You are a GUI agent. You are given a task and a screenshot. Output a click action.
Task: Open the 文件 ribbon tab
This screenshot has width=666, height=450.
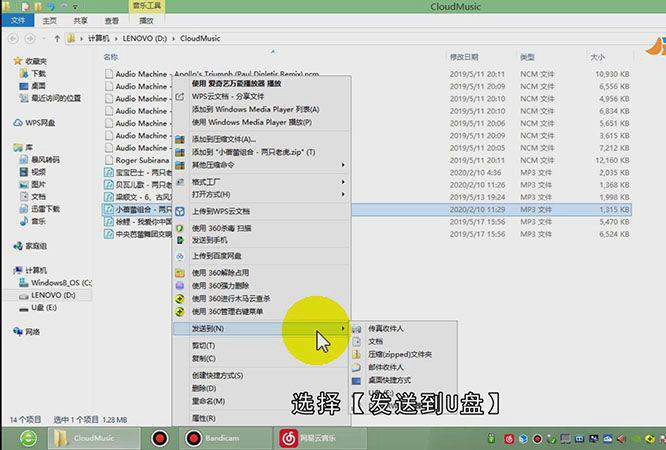click(x=18, y=20)
